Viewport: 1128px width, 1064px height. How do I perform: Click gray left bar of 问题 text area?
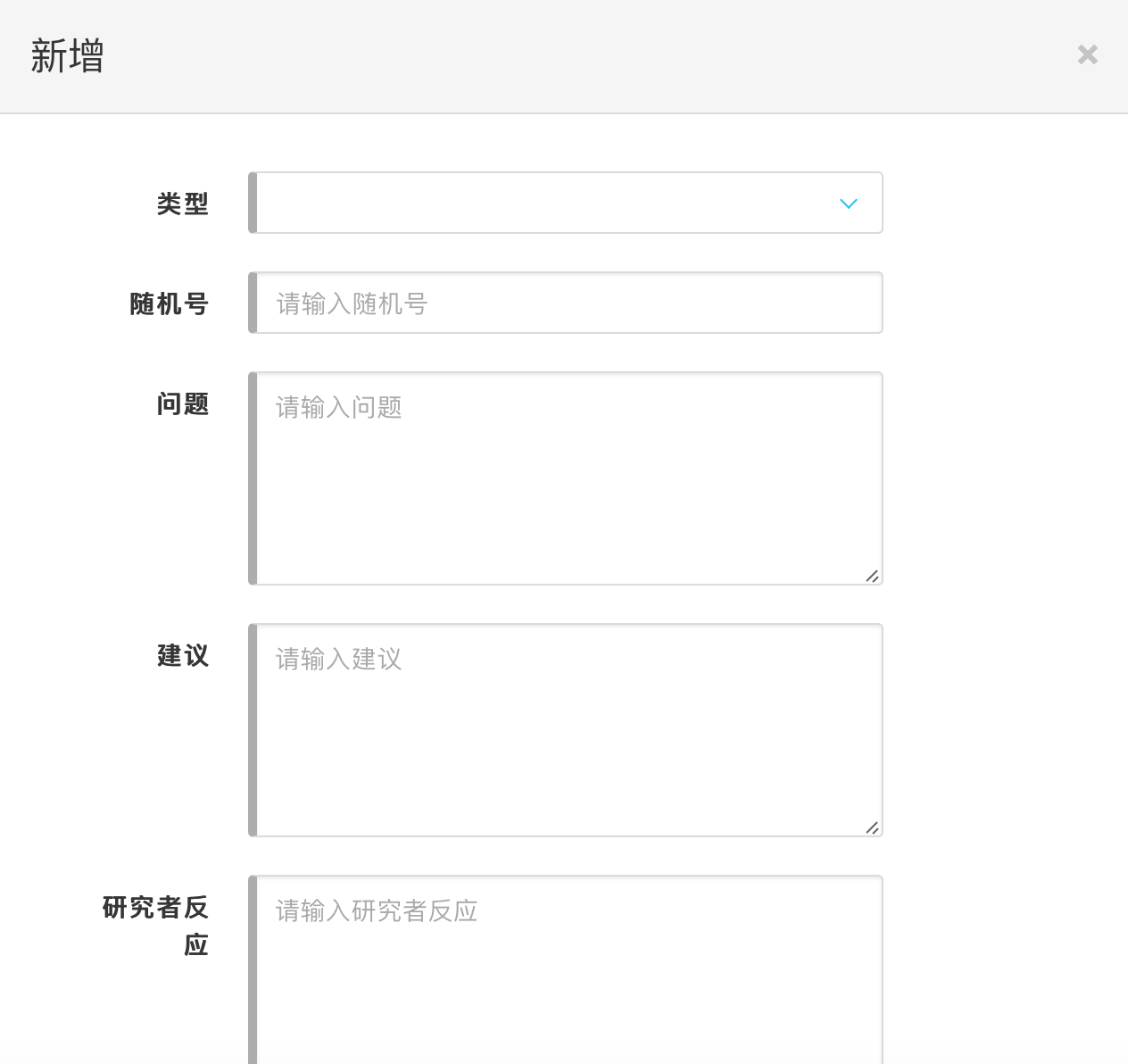tap(253, 478)
